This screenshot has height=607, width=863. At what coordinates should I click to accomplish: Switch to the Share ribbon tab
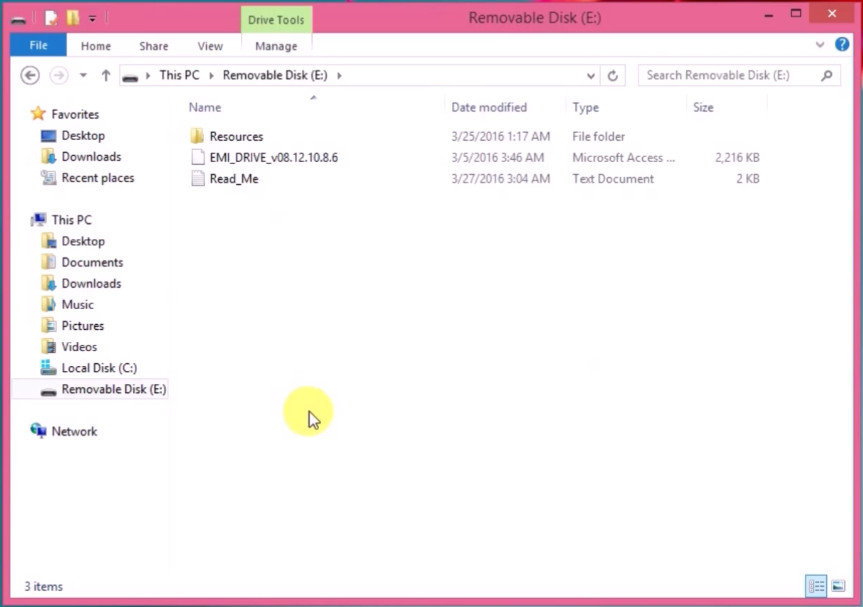click(154, 46)
